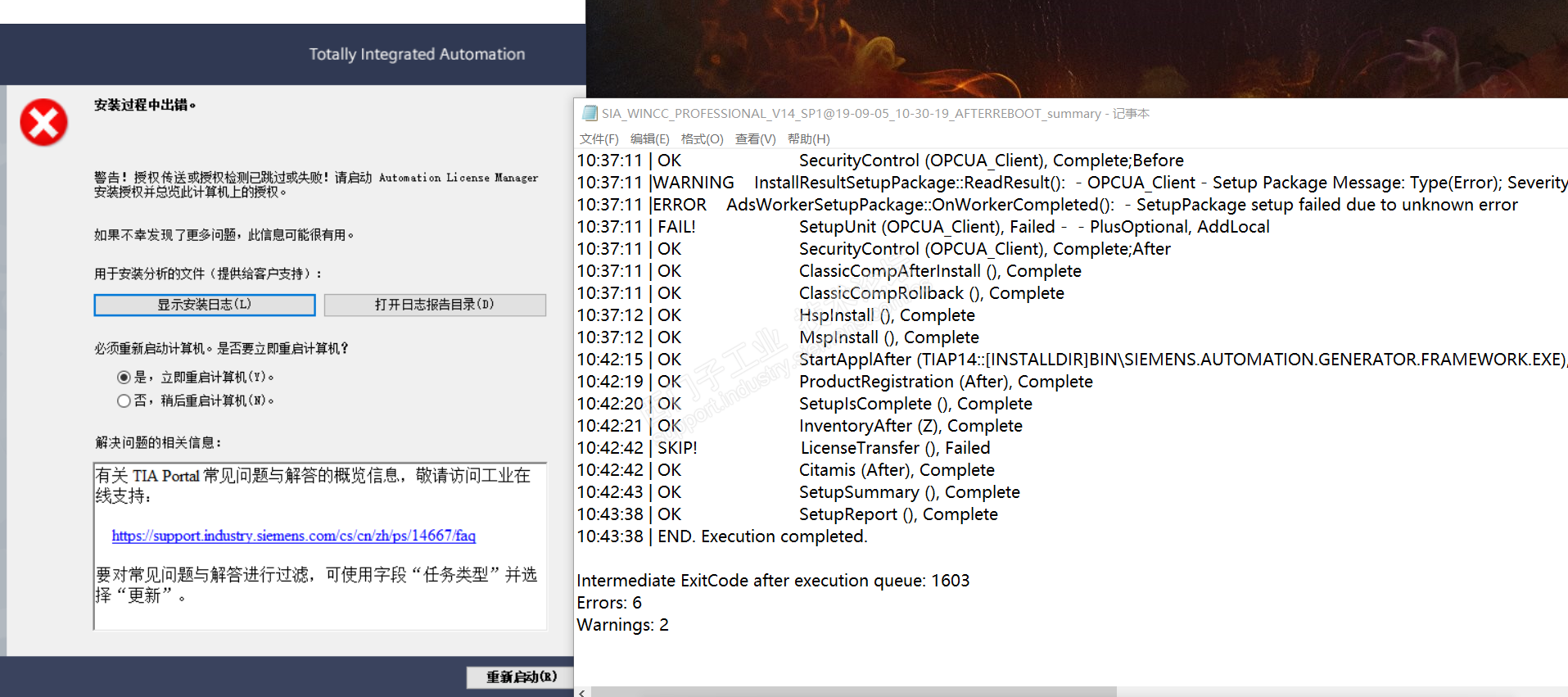1568x697 pixels.
Task: Click the 'MspInstall (), Complete' log line
Action: tap(778, 337)
